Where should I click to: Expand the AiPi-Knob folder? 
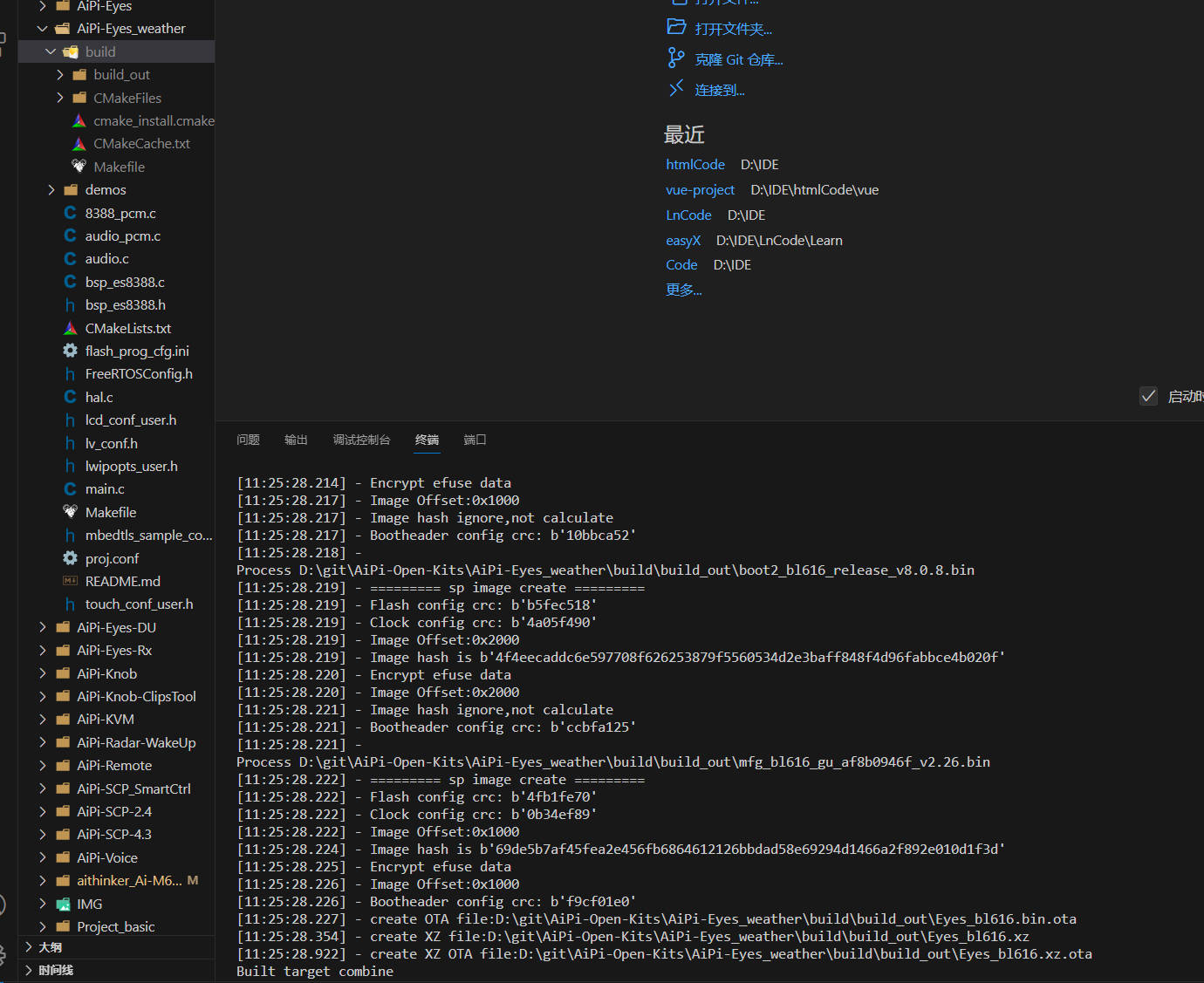43,673
